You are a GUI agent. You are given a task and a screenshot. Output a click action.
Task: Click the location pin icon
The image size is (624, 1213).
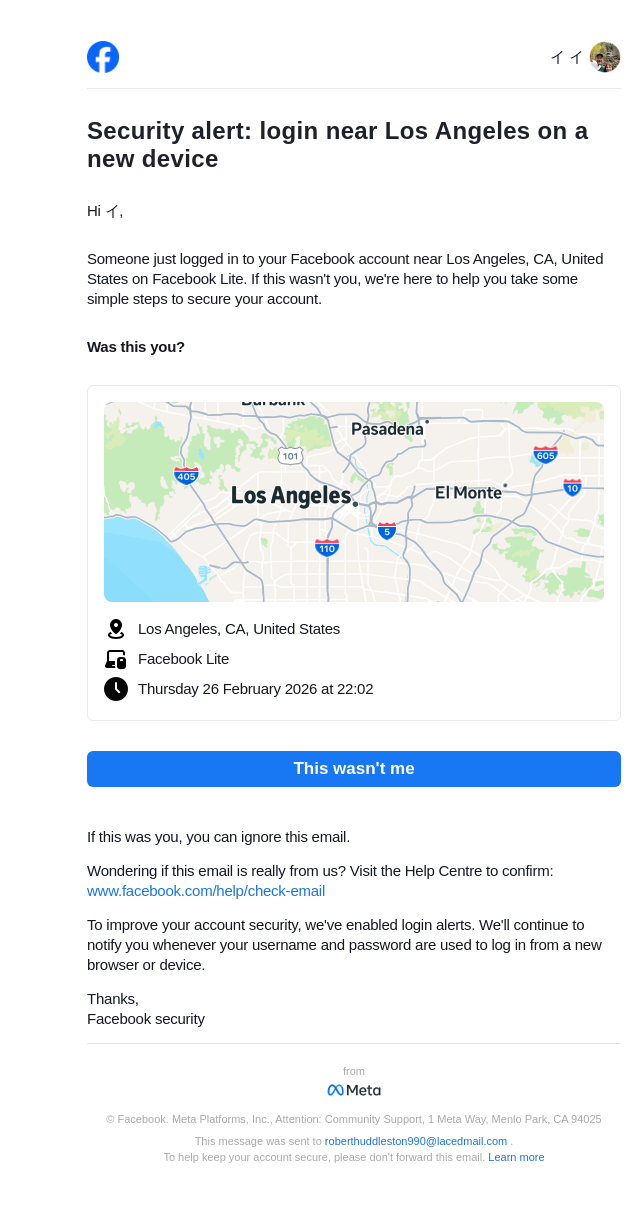coord(116,629)
